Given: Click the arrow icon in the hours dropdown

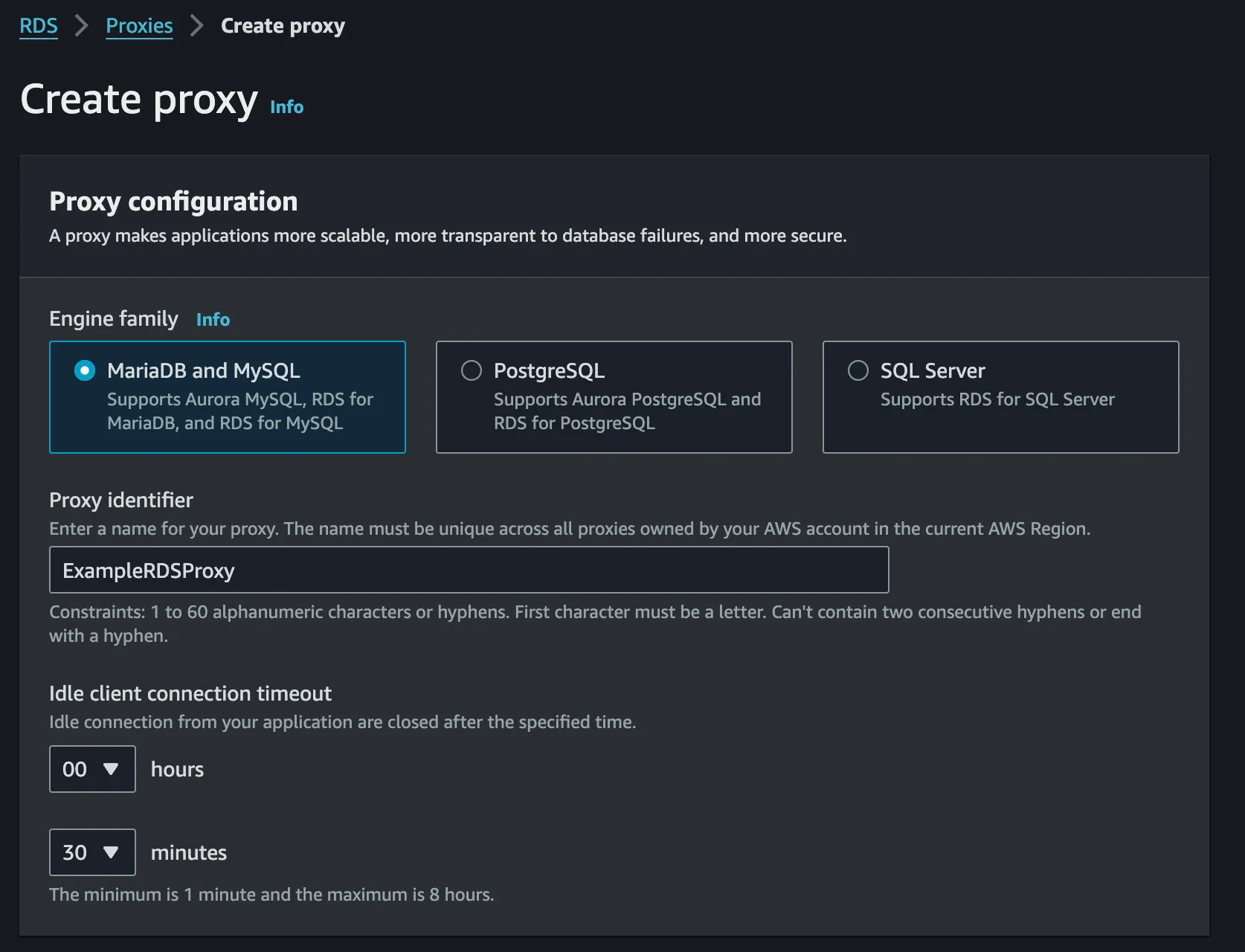Looking at the screenshot, I should coord(111,769).
